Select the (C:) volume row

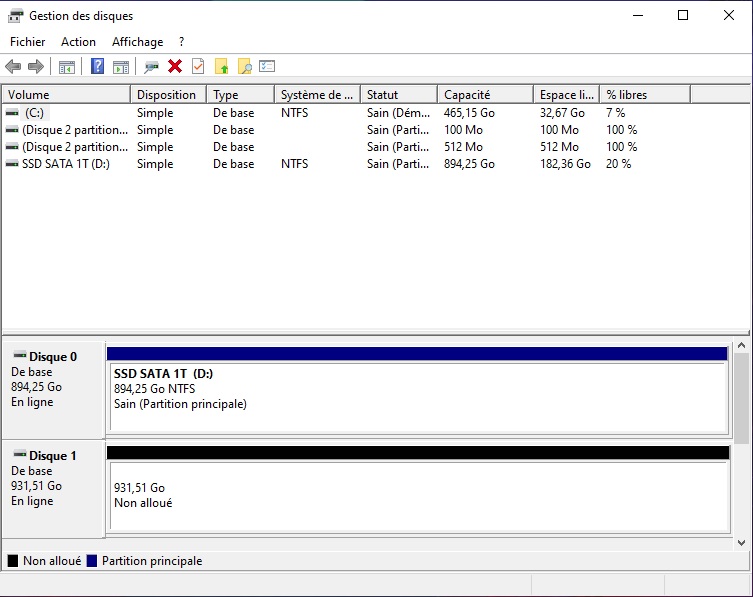point(35,113)
